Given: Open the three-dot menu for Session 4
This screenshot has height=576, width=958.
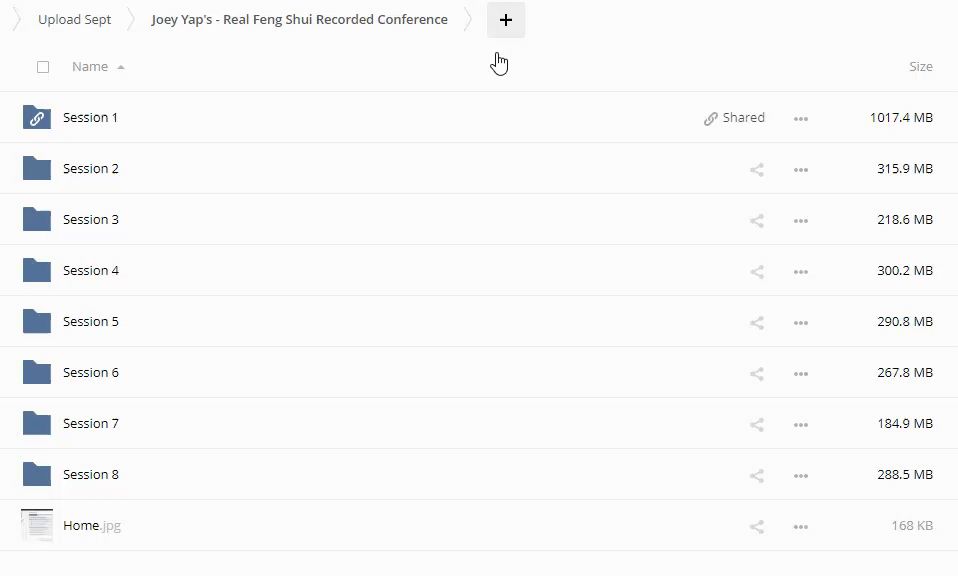Looking at the screenshot, I should 800,272.
